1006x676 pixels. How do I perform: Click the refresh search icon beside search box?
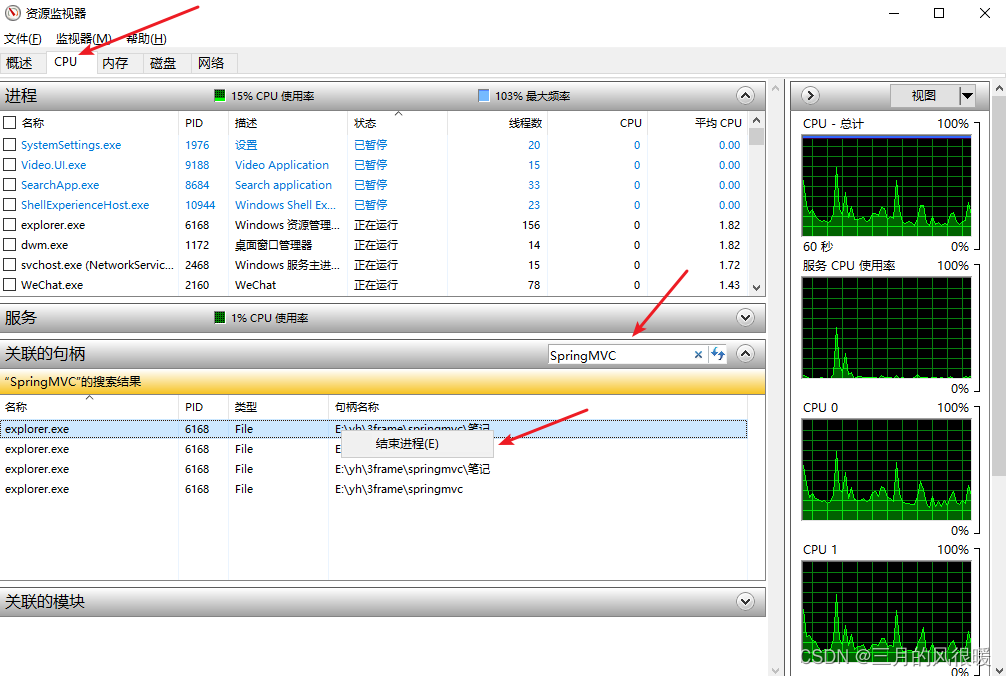tap(718, 354)
